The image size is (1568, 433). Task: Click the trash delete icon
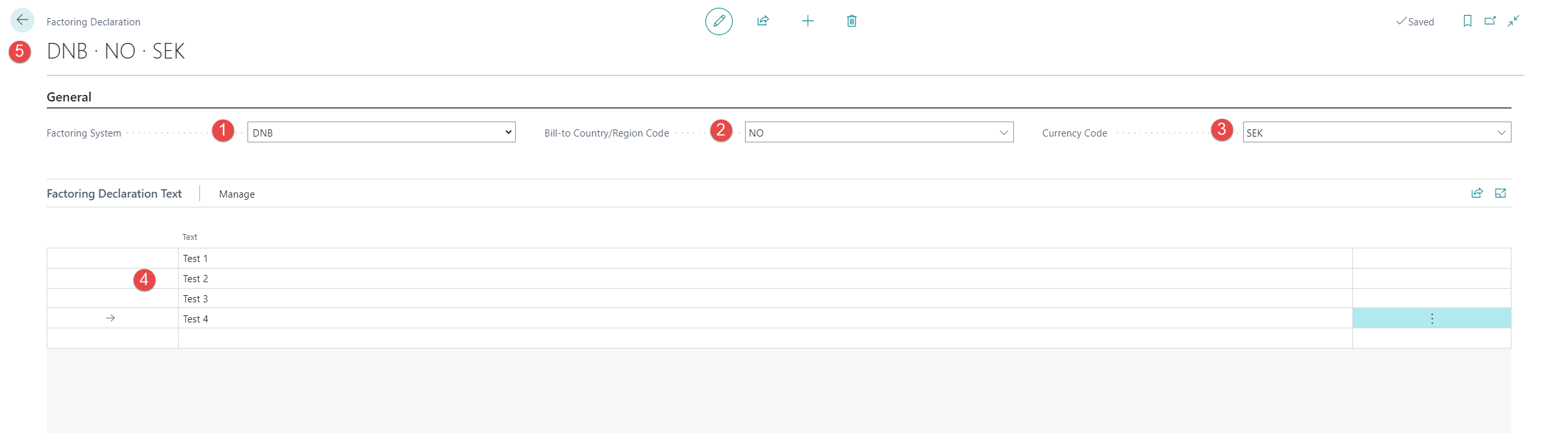tap(852, 21)
